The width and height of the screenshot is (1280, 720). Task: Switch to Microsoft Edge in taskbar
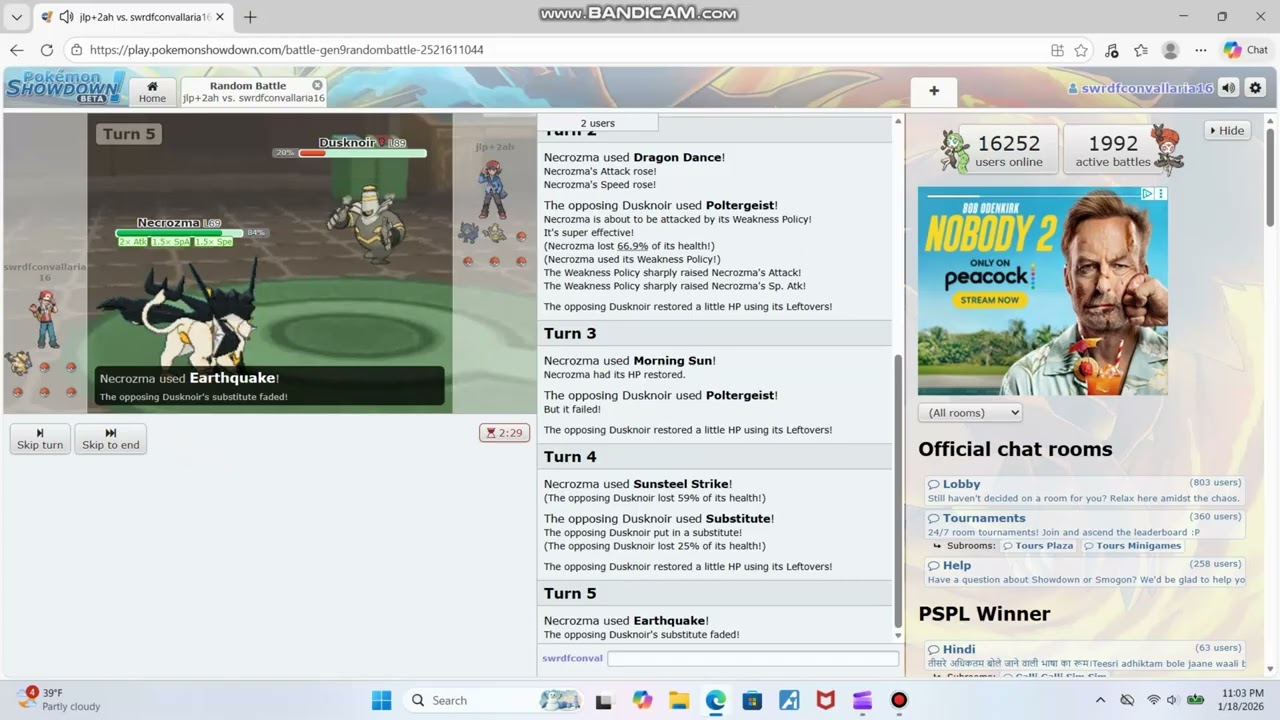(716, 700)
